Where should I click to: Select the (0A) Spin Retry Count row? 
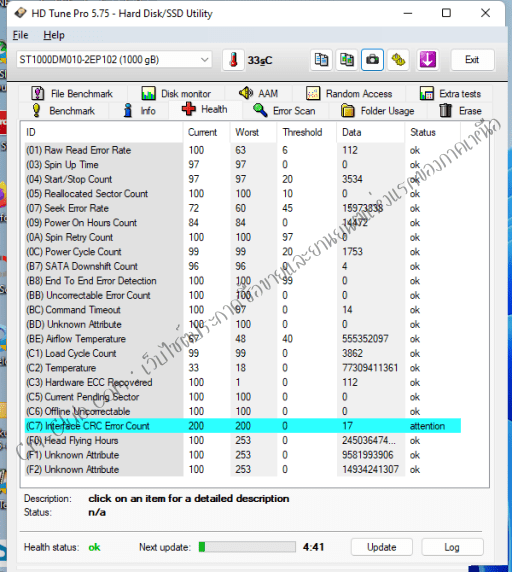pos(243,237)
